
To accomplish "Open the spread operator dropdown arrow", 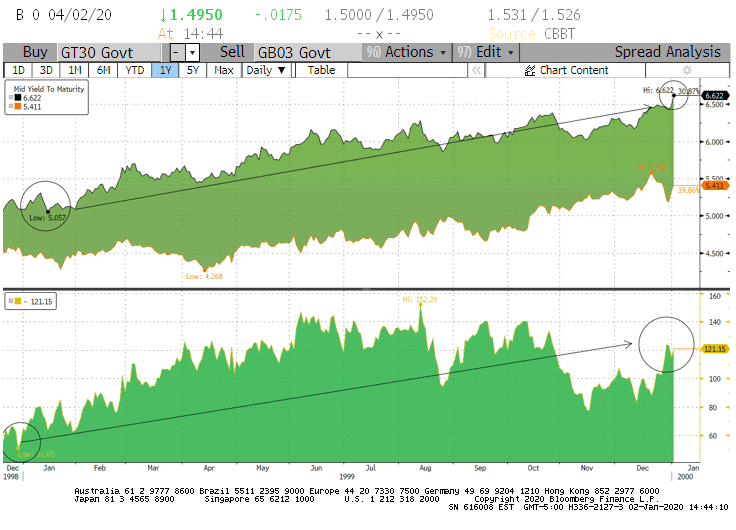I will click(x=192, y=52).
